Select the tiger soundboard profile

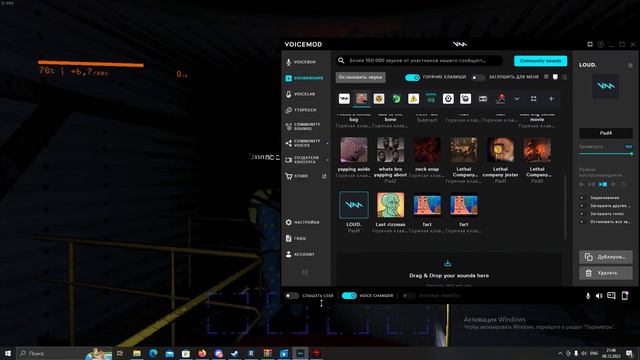(379, 99)
